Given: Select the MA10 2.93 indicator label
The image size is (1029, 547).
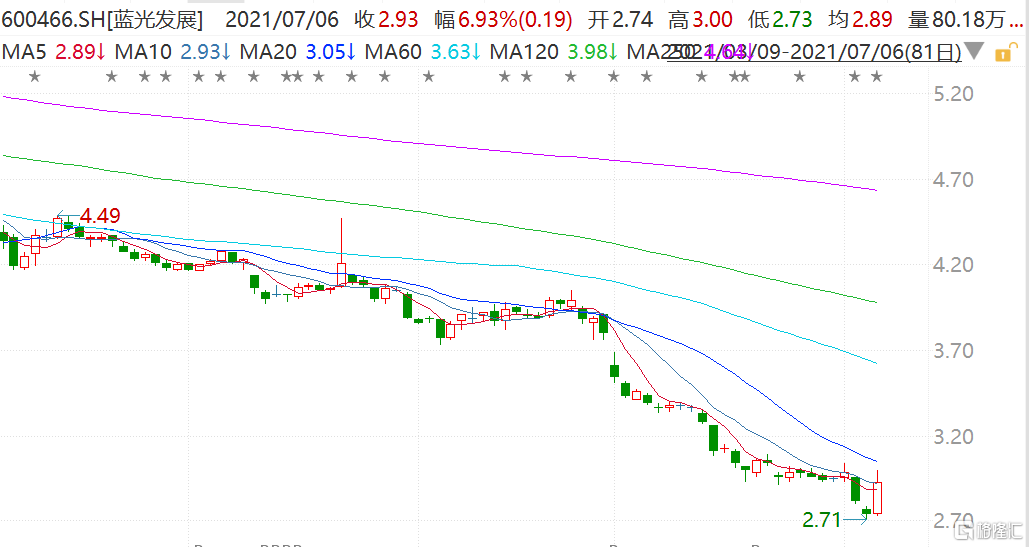Looking at the screenshot, I should 173,51.
